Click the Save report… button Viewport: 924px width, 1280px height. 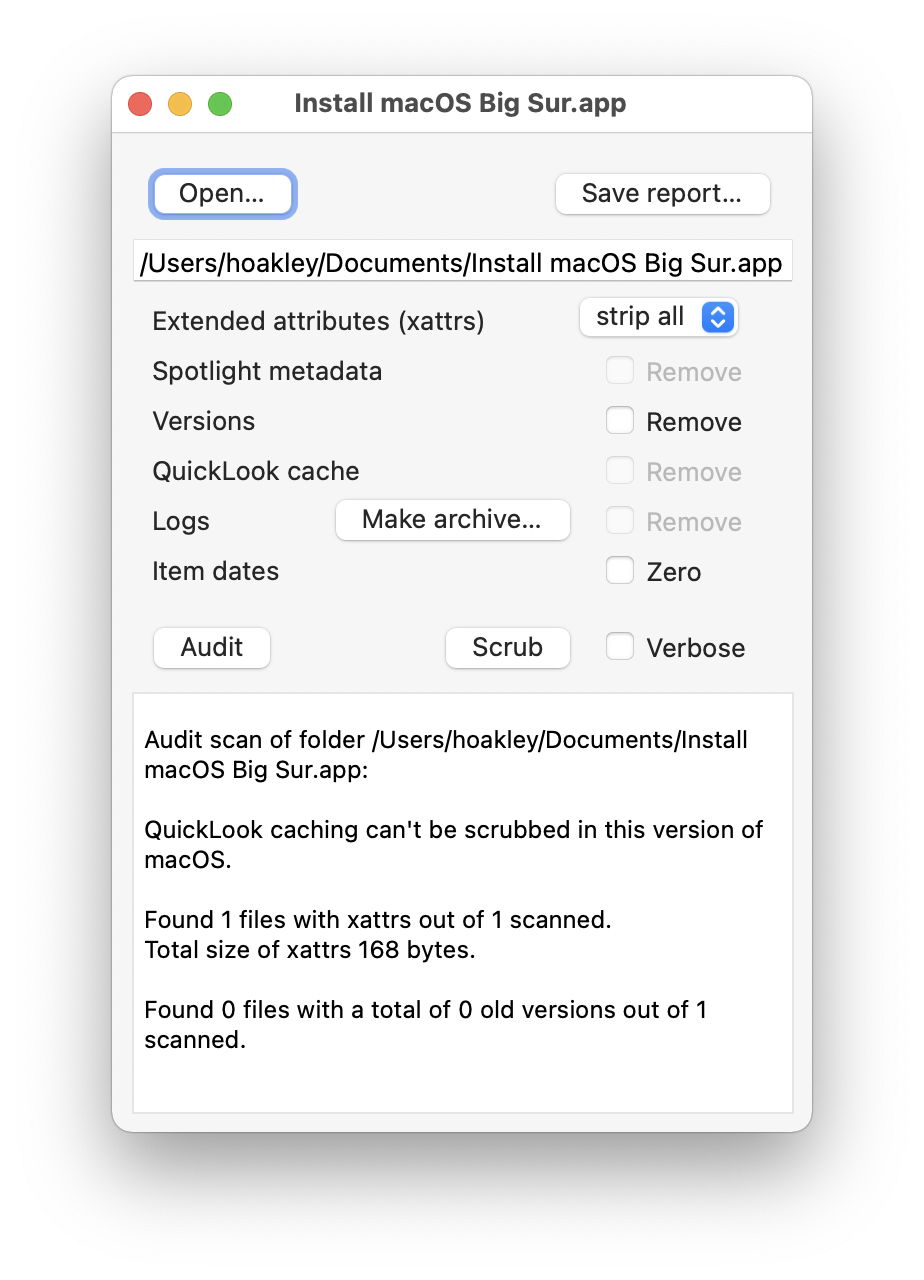click(662, 194)
